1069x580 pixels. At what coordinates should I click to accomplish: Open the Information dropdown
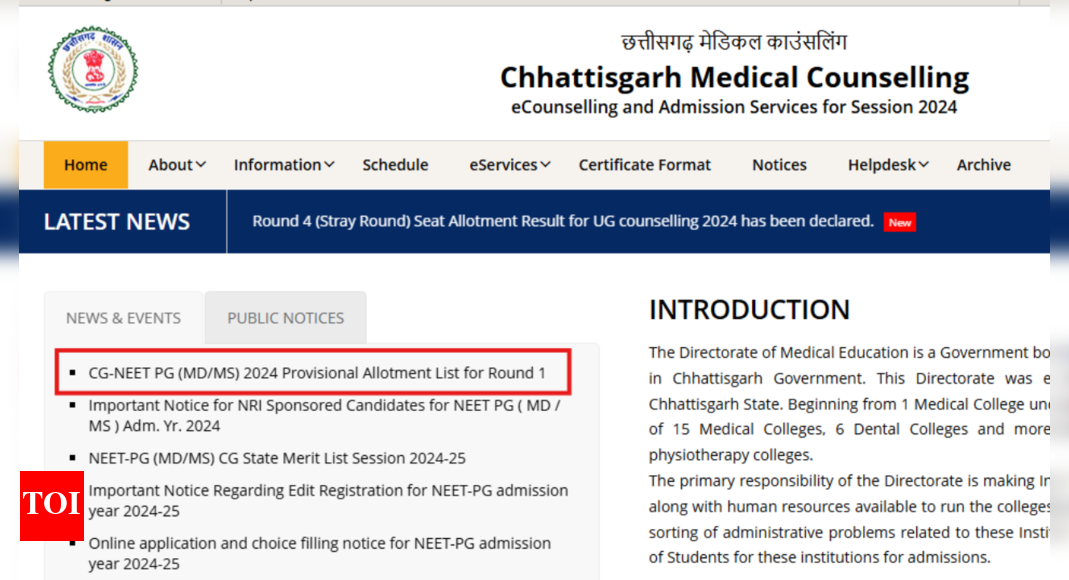(283, 165)
